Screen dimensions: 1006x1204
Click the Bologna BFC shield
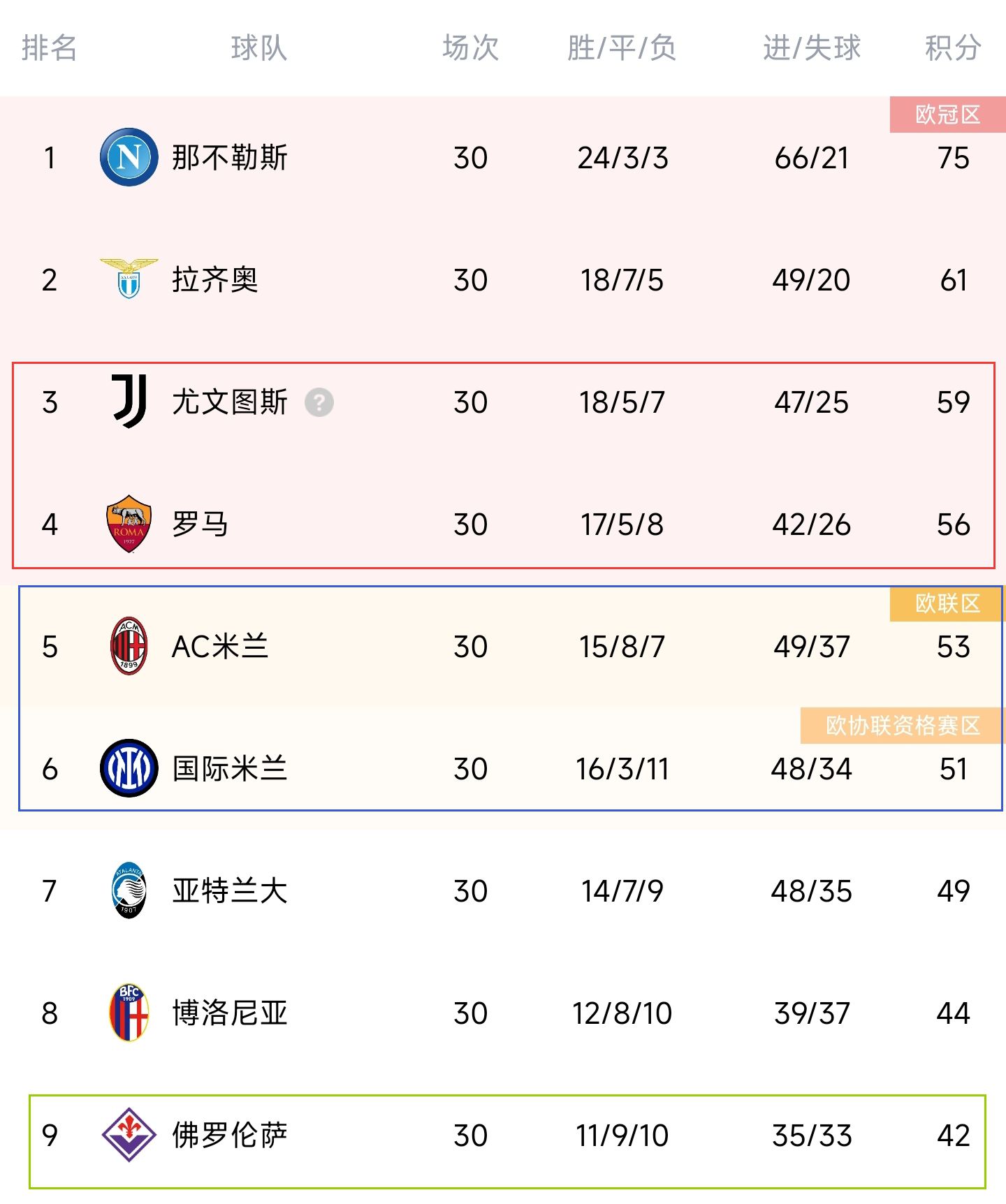click(129, 1013)
